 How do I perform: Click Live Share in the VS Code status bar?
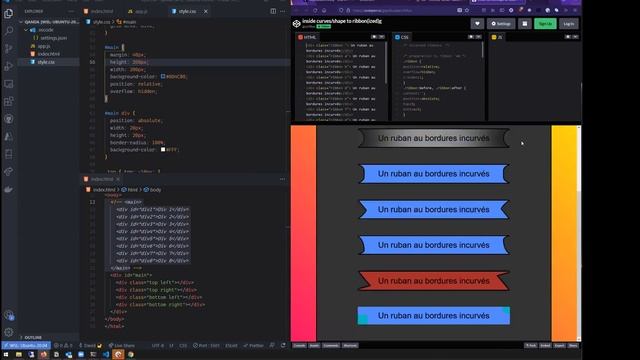tap(121, 345)
